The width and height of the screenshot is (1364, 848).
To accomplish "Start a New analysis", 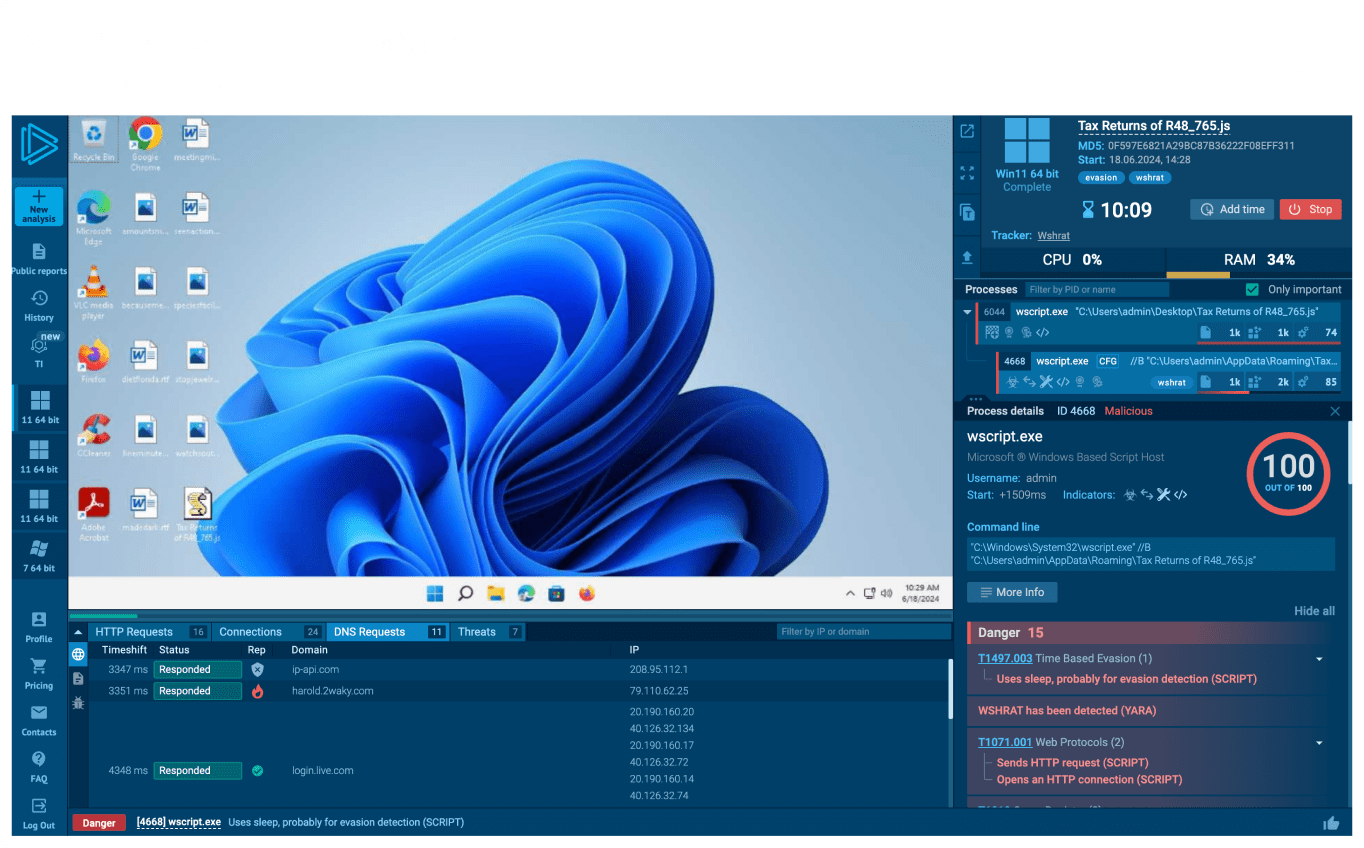I will point(39,206).
